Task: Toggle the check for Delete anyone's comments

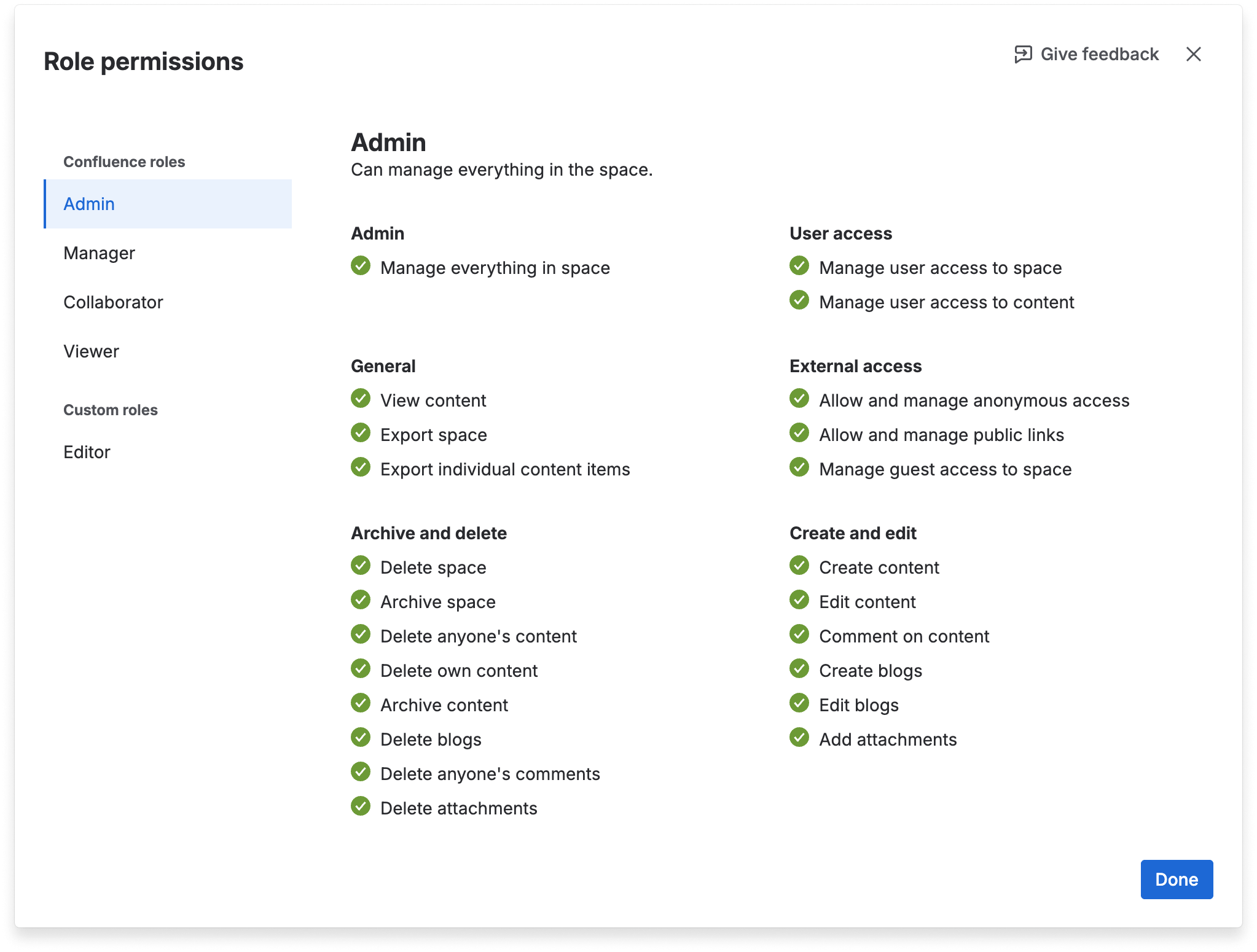Action: tap(361, 771)
